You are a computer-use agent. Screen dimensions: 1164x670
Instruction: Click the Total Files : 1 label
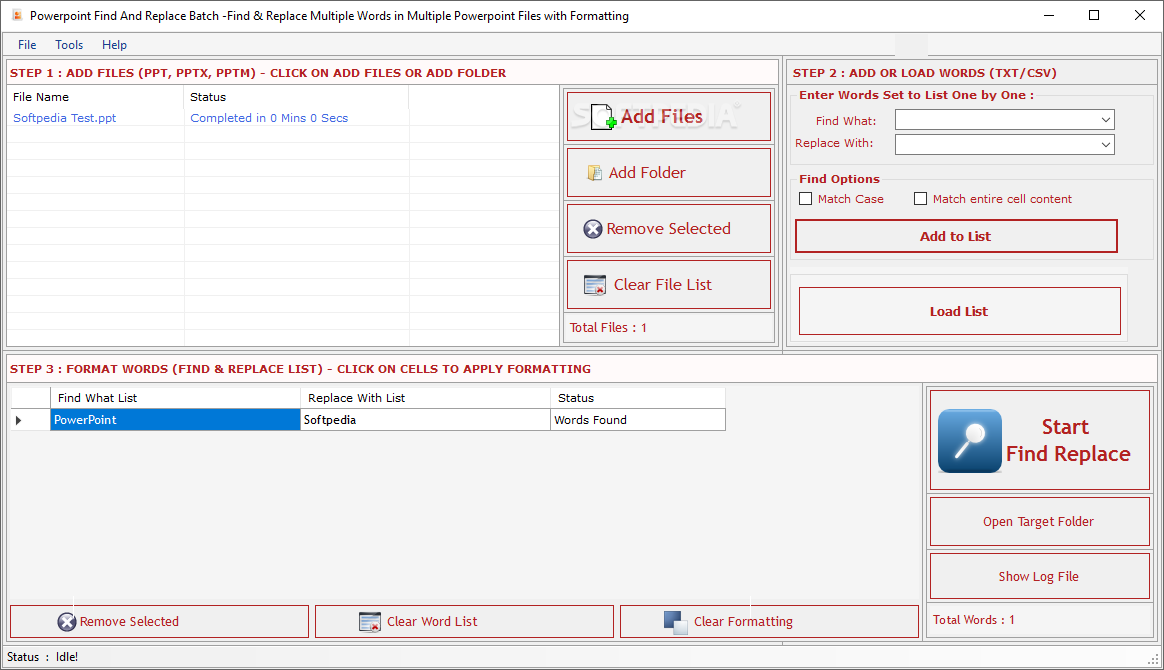point(608,328)
